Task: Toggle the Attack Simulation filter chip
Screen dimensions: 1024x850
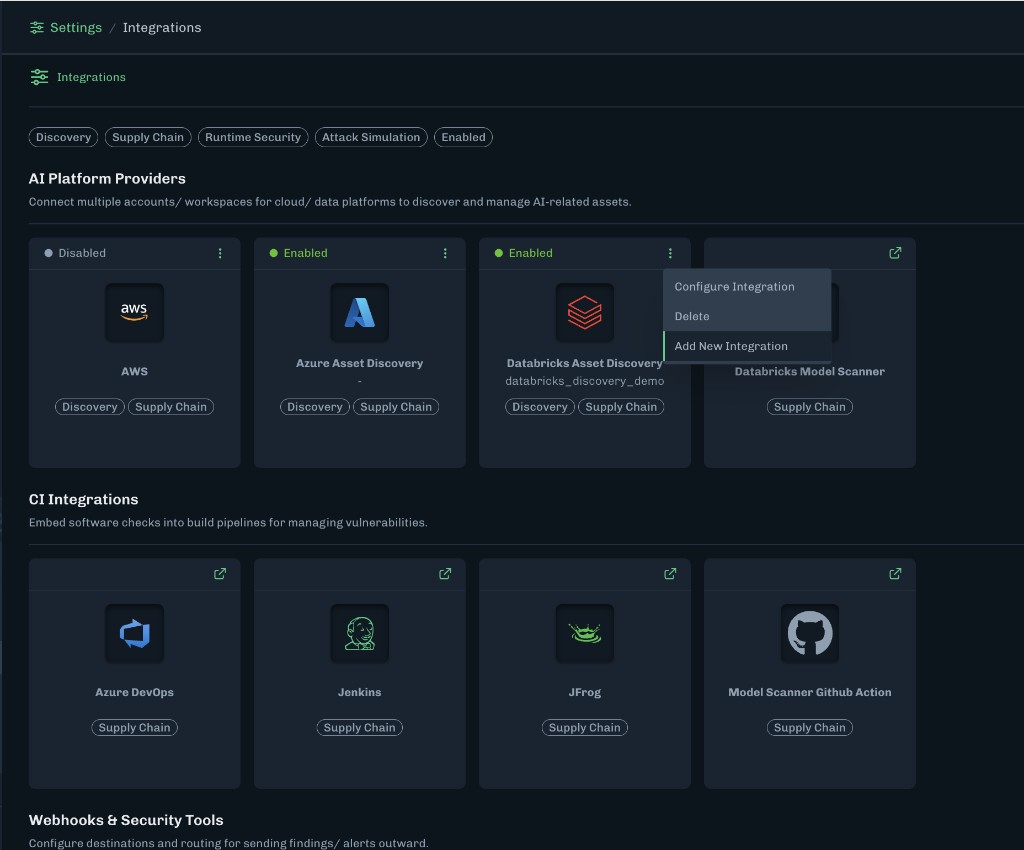Action: click(371, 137)
